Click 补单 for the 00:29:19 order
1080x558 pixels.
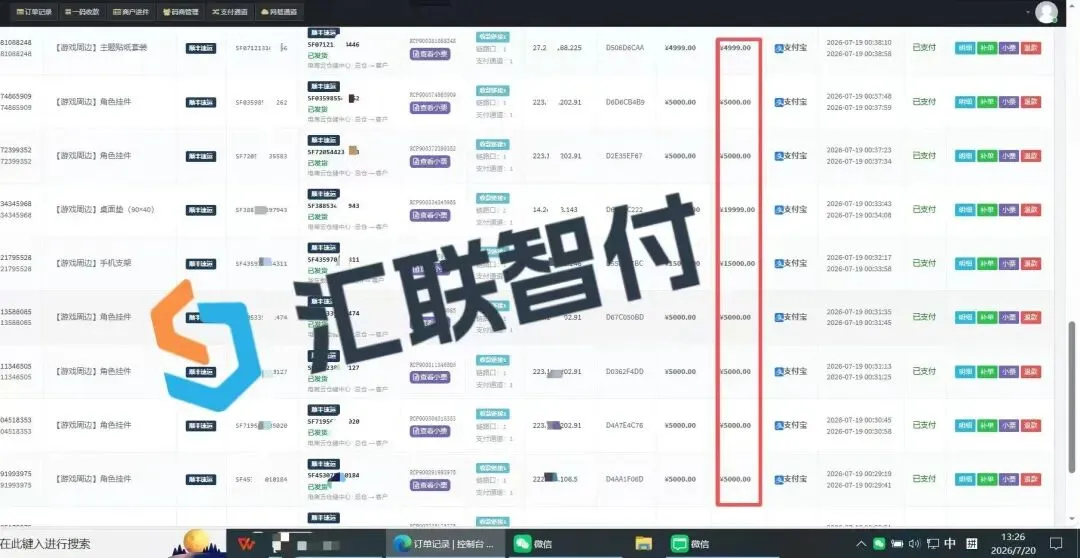(x=987, y=479)
